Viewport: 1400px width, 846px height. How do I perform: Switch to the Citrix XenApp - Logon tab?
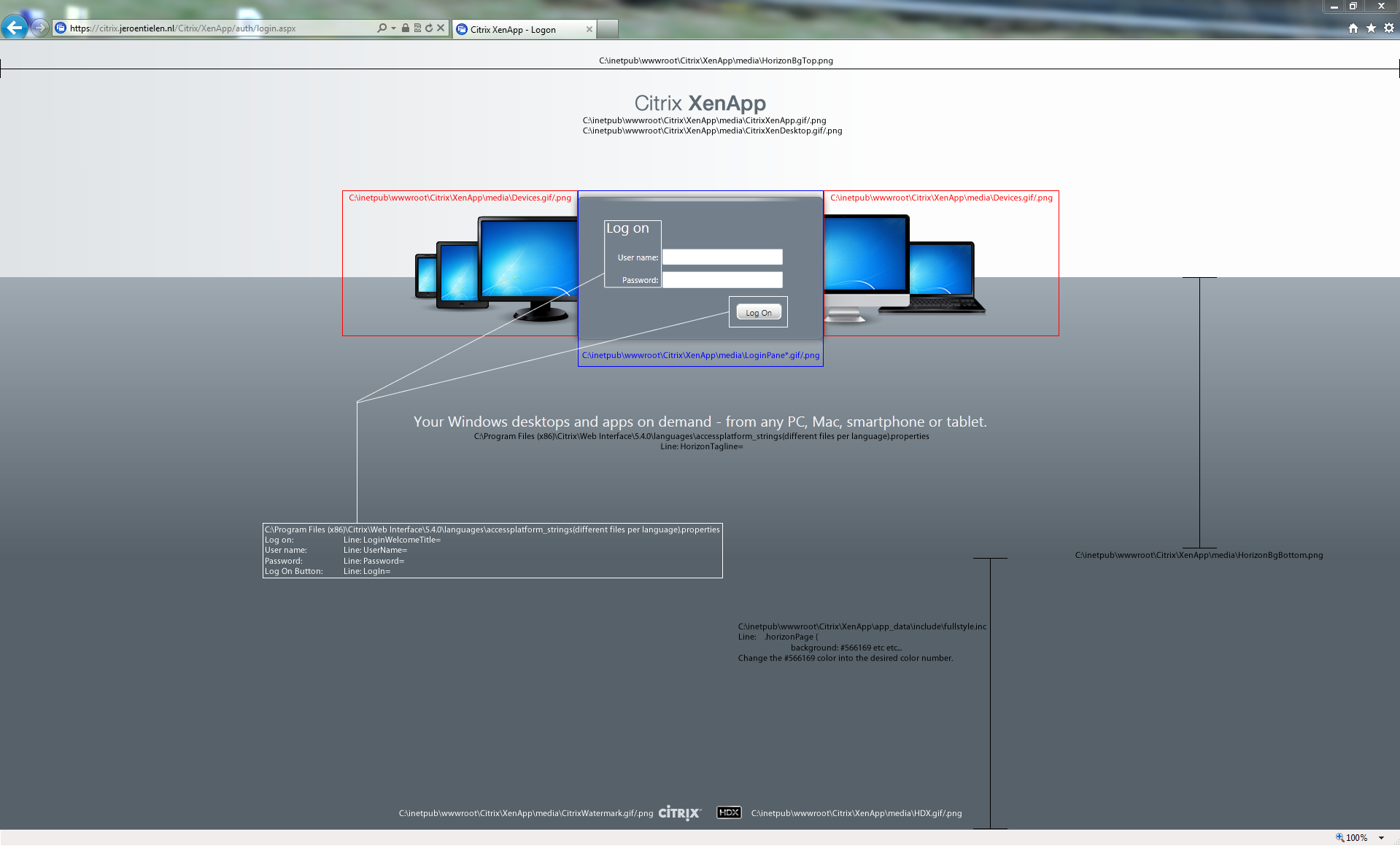524,29
